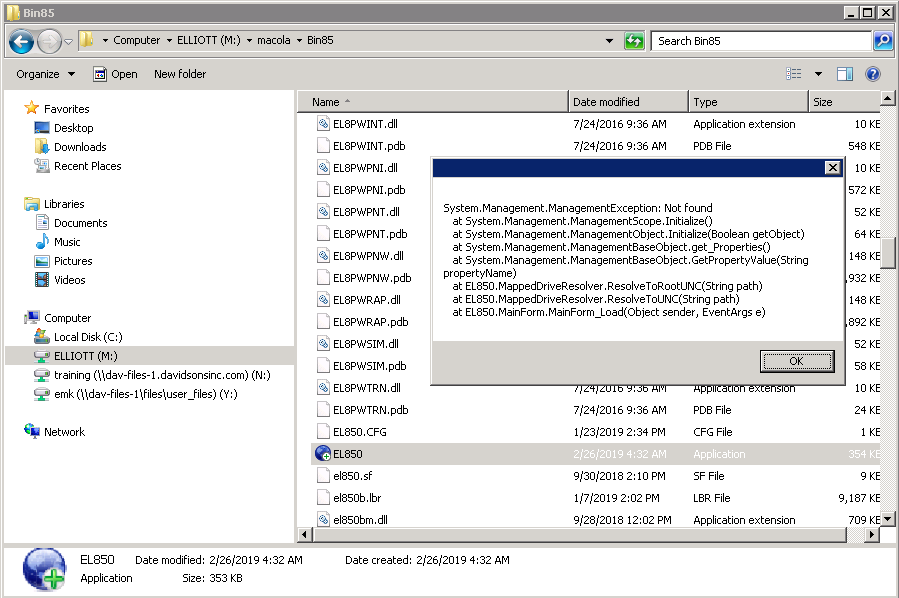The height and width of the screenshot is (598, 899).
Task: Open the change view dropdown arrow
Action: 818,74
